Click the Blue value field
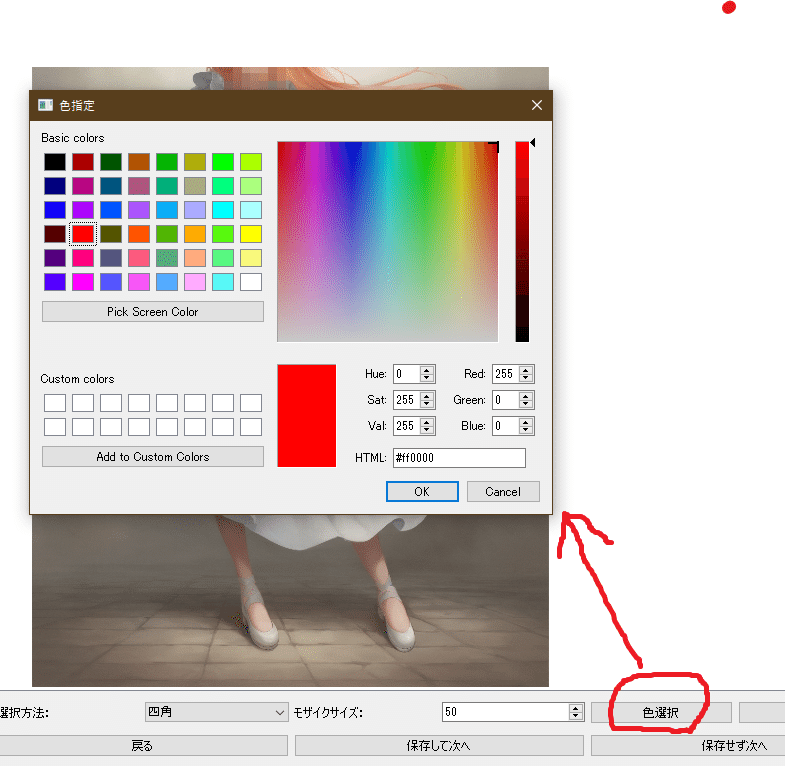The height and width of the screenshot is (766, 785). (x=506, y=426)
